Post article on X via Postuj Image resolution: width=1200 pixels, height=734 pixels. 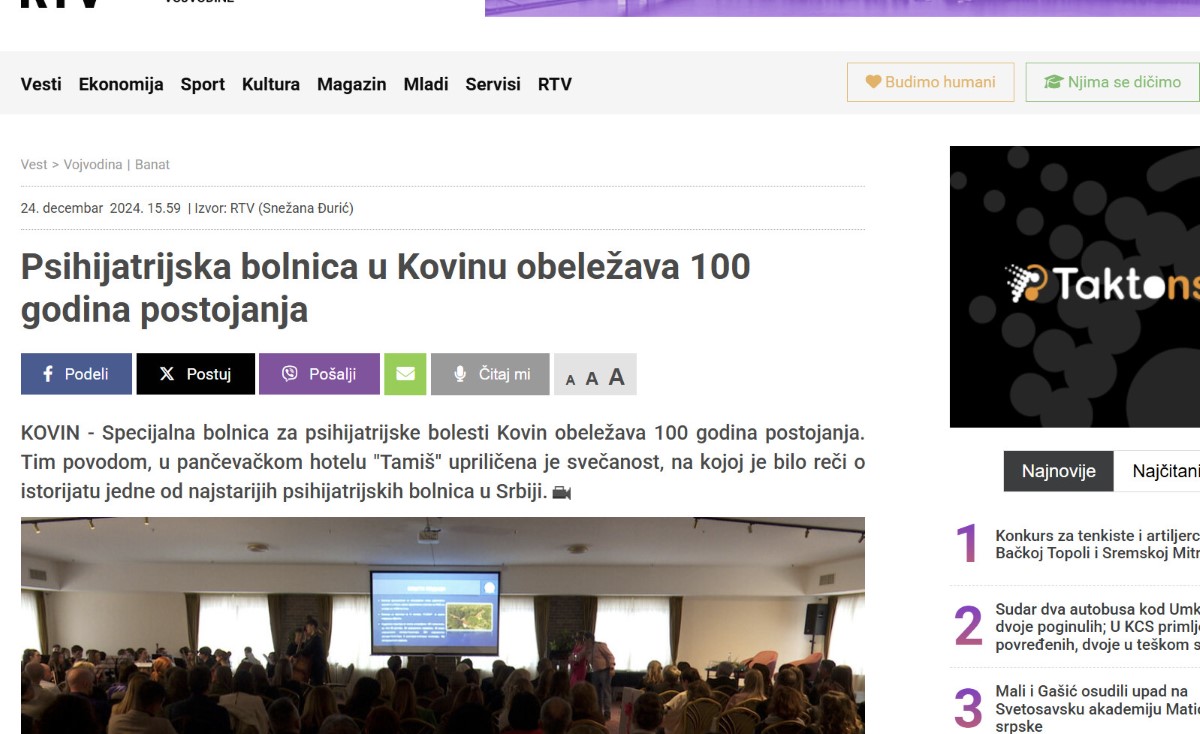pyautogui.click(x=196, y=374)
